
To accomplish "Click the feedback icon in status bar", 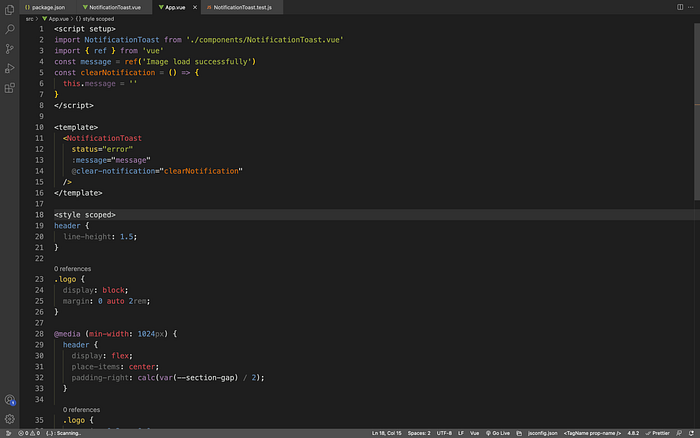I will click(x=679, y=433).
